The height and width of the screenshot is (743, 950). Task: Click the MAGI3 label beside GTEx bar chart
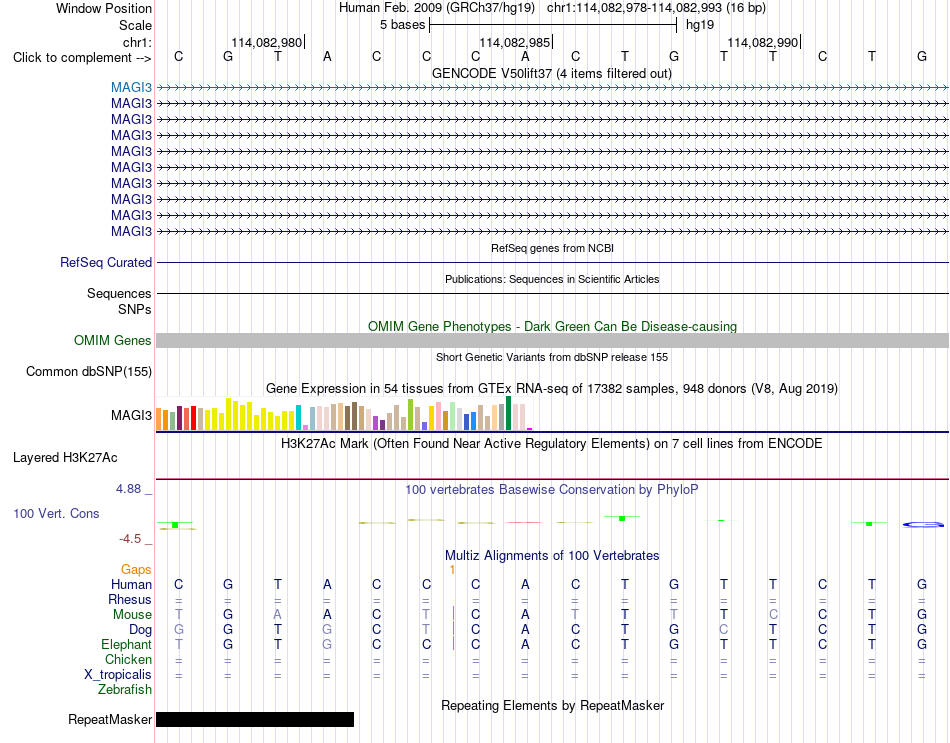131,415
